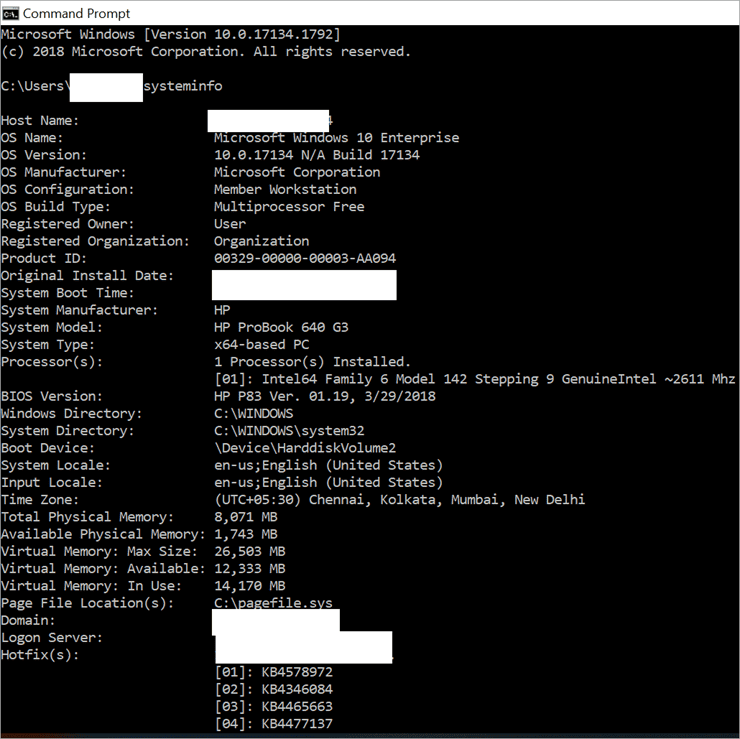
Task: Click hotfix entry KB4346084
Action: tap(274, 689)
